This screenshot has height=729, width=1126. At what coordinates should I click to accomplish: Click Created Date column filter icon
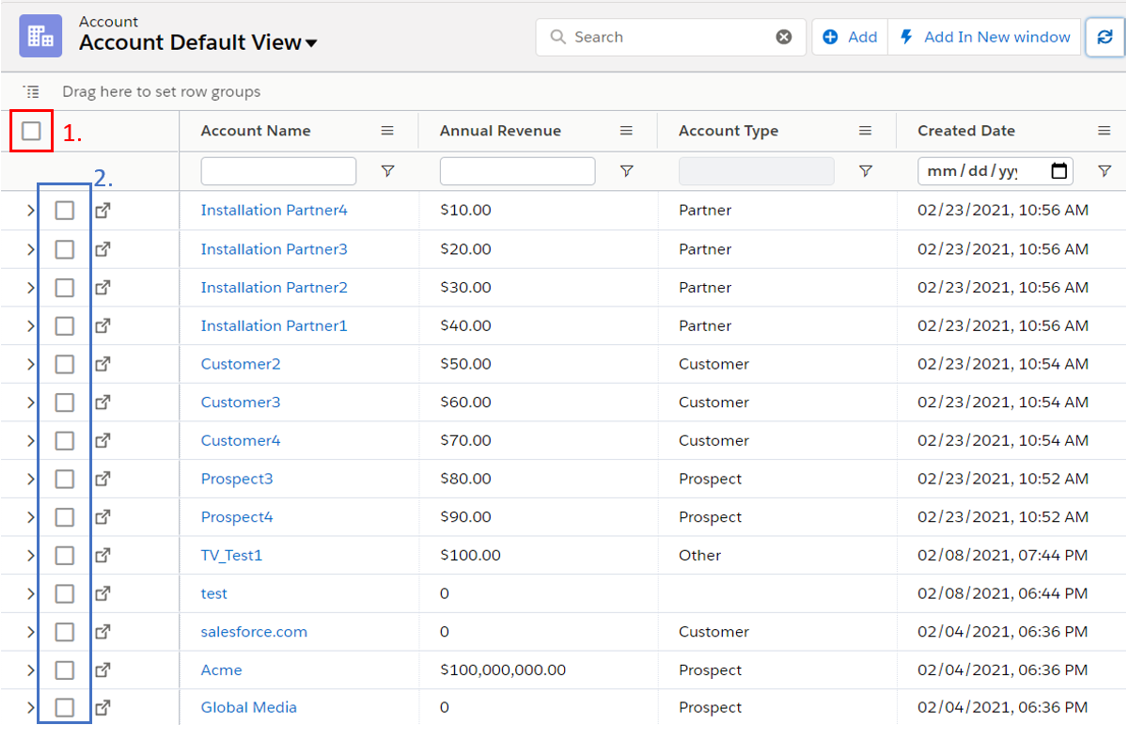tap(1104, 171)
